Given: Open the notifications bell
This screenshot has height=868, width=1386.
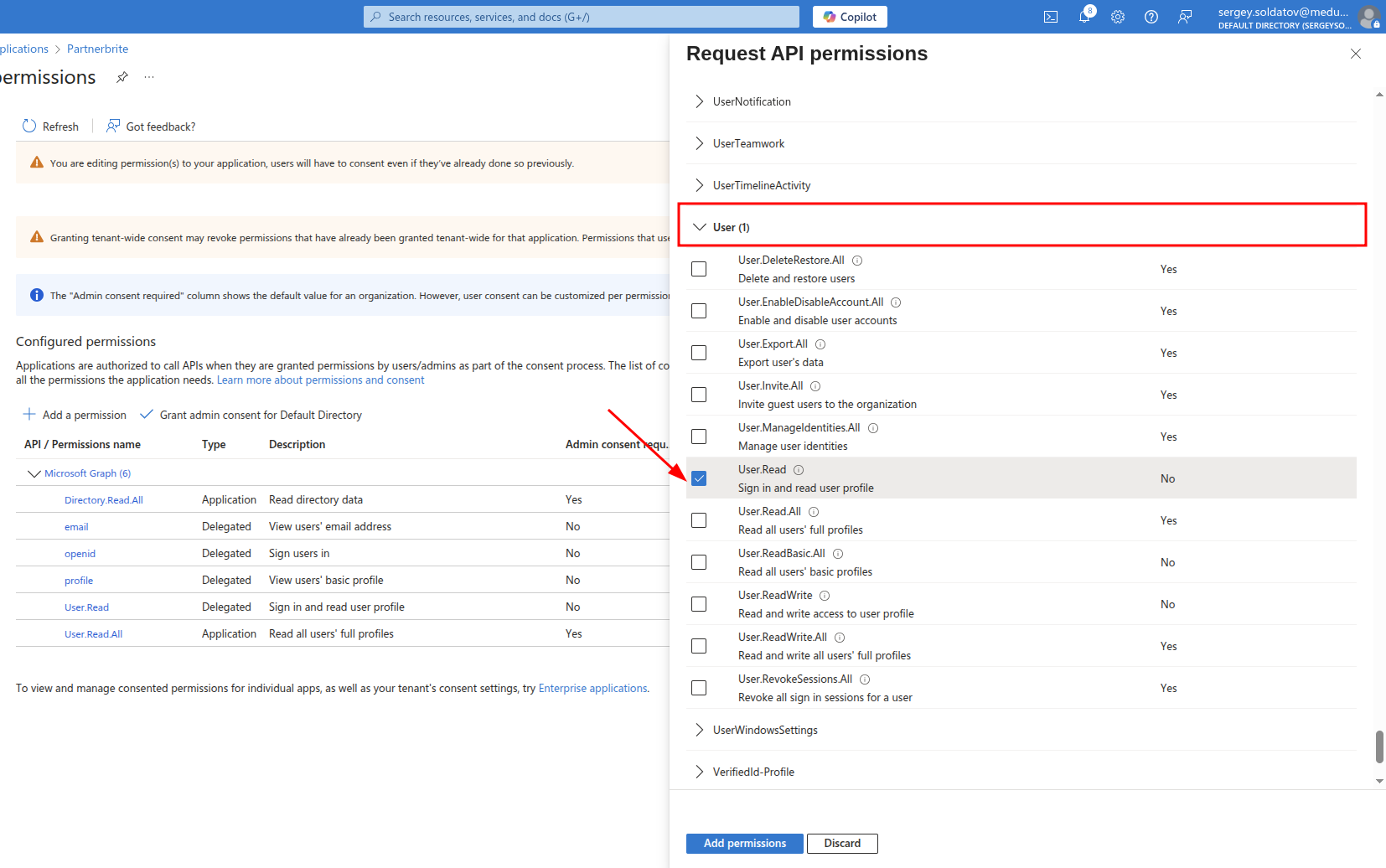Looking at the screenshot, I should coord(1084,17).
